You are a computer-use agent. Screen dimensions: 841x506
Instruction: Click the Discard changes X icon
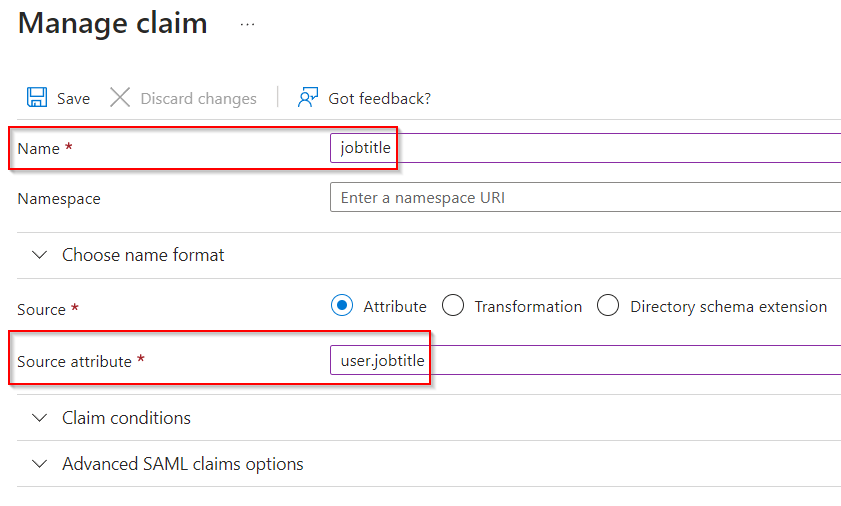[x=120, y=98]
